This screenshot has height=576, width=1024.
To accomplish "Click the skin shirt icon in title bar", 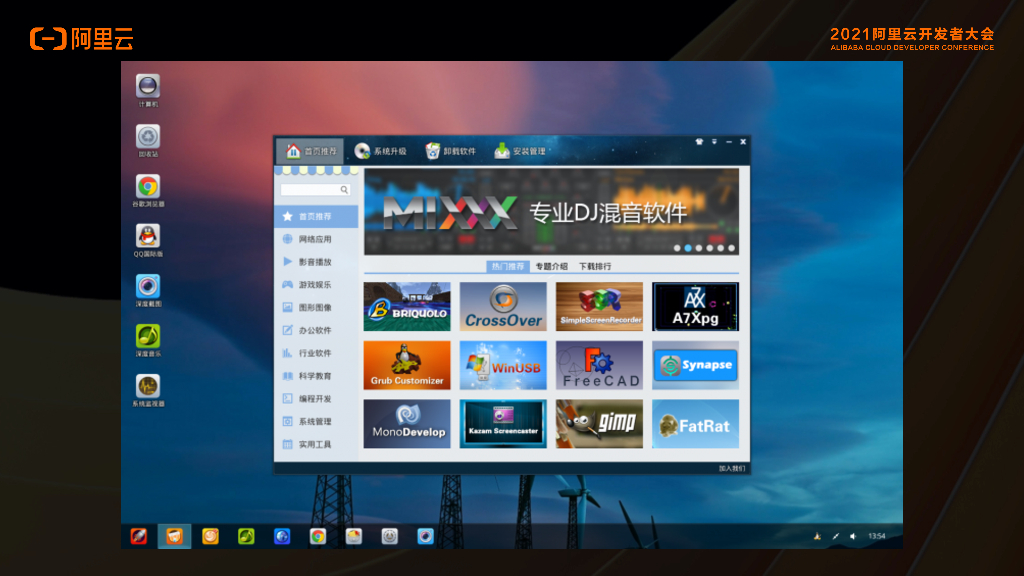I will pos(699,142).
